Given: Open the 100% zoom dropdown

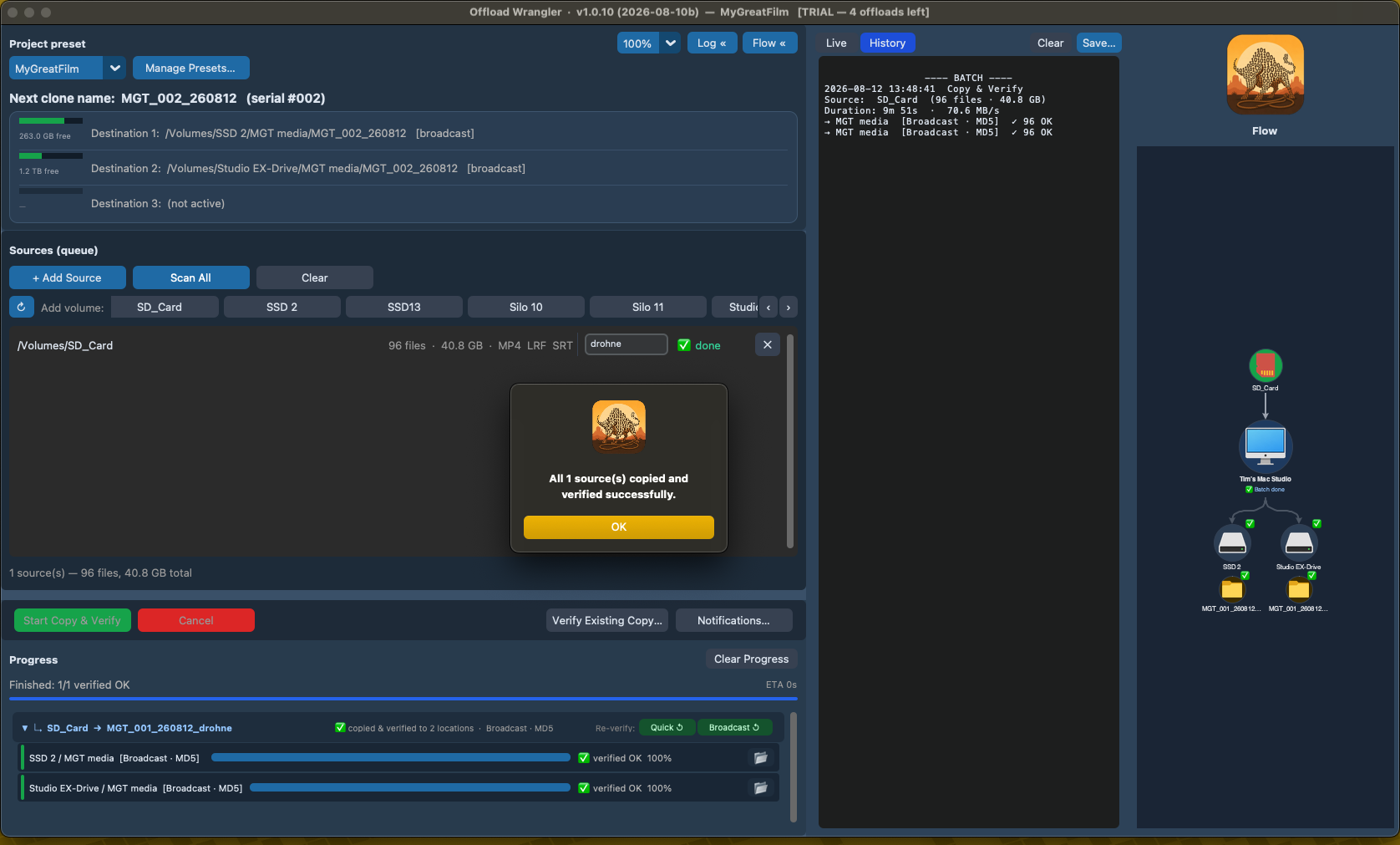Looking at the screenshot, I should point(648,43).
